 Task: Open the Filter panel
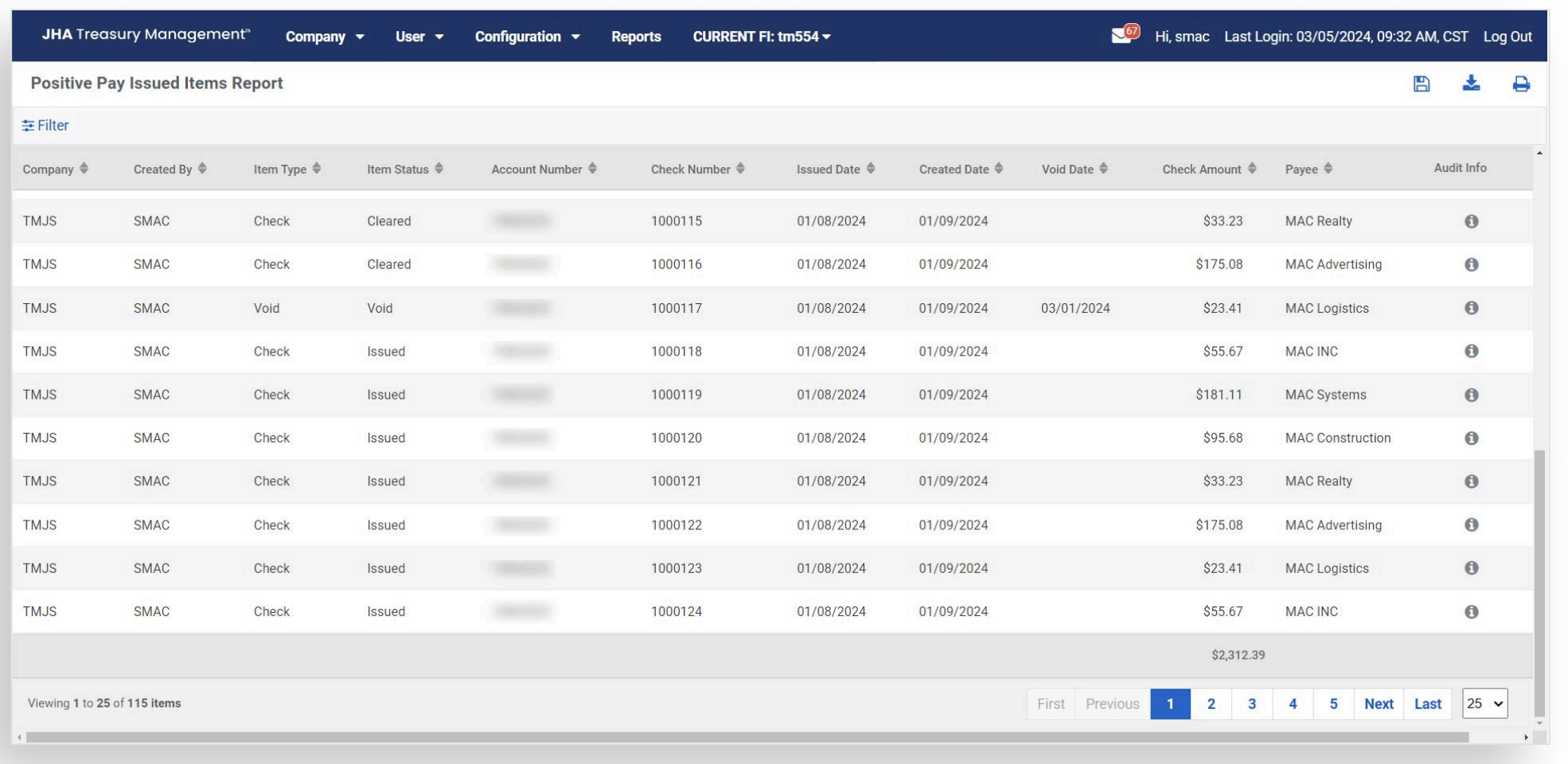click(x=45, y=126)
